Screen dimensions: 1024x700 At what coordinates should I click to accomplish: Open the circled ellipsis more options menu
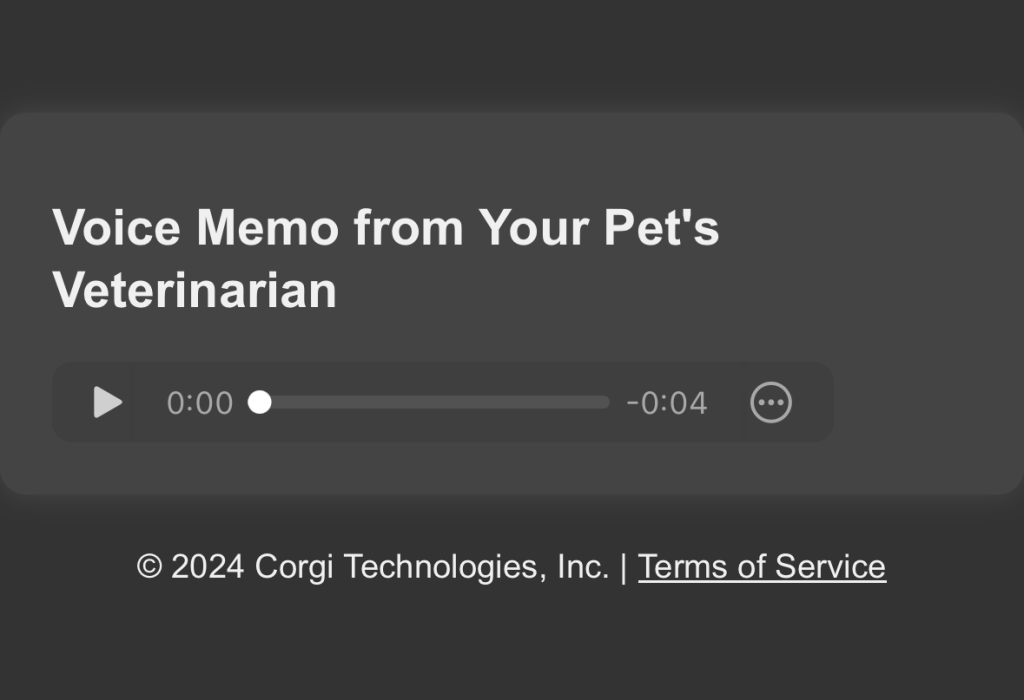click(x=771, y=402)
